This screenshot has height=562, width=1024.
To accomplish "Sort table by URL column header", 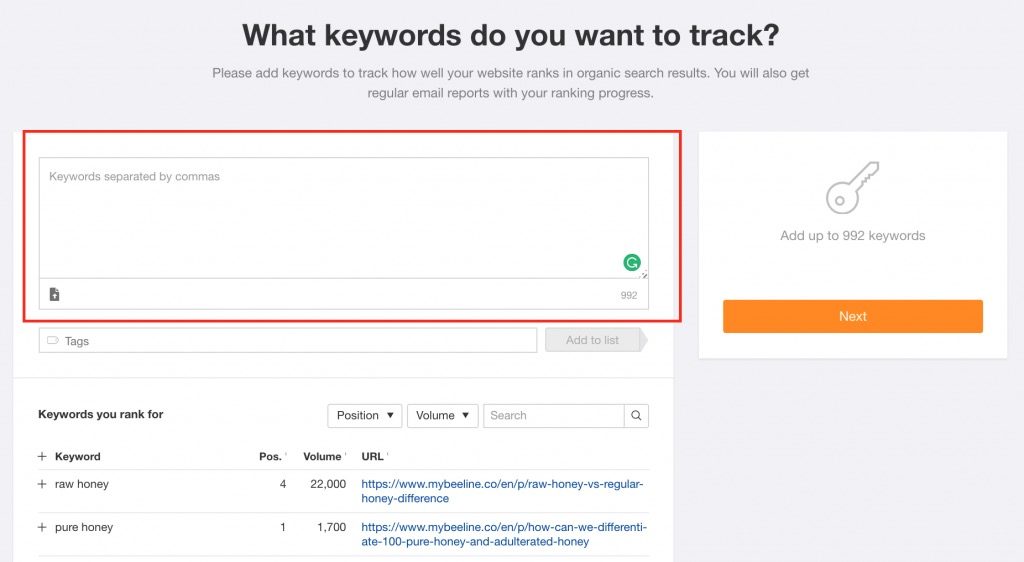I will click(x=373, y=457).
